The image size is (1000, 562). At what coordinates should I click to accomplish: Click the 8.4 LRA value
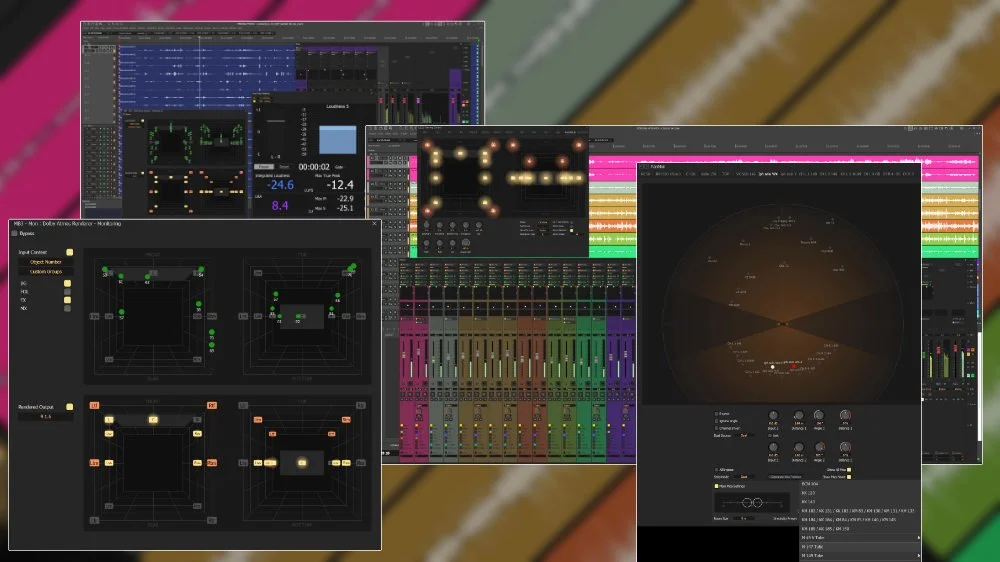click(279, 205)
